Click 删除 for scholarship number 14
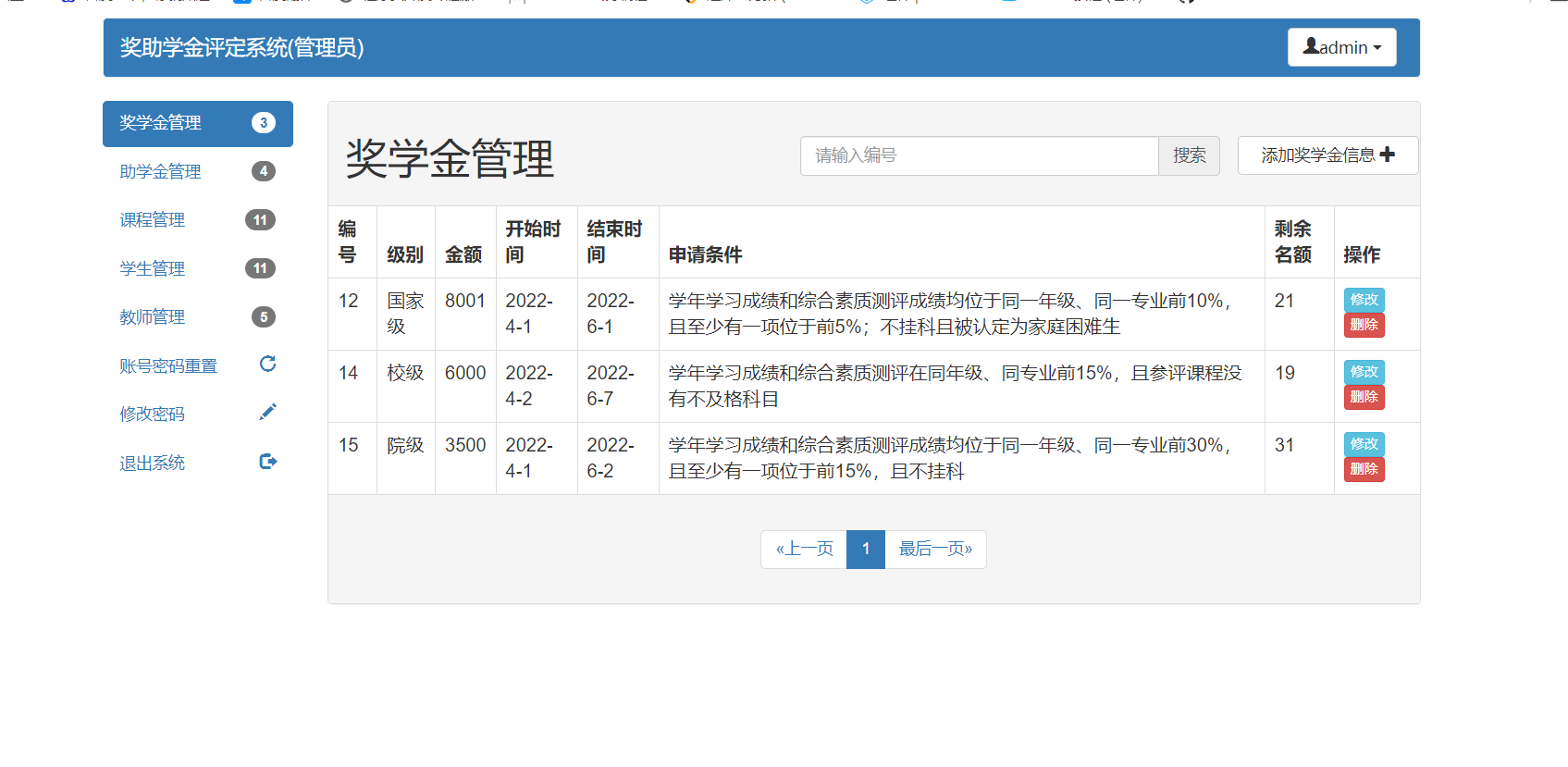This screenshot has width=1568, height=767. point(1364,397)
